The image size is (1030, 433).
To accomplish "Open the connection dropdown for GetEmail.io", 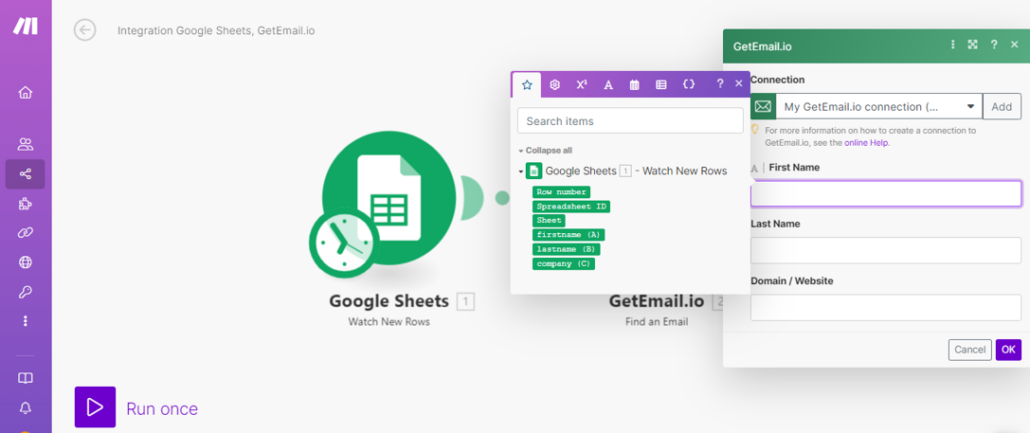I will pos(971,107).
